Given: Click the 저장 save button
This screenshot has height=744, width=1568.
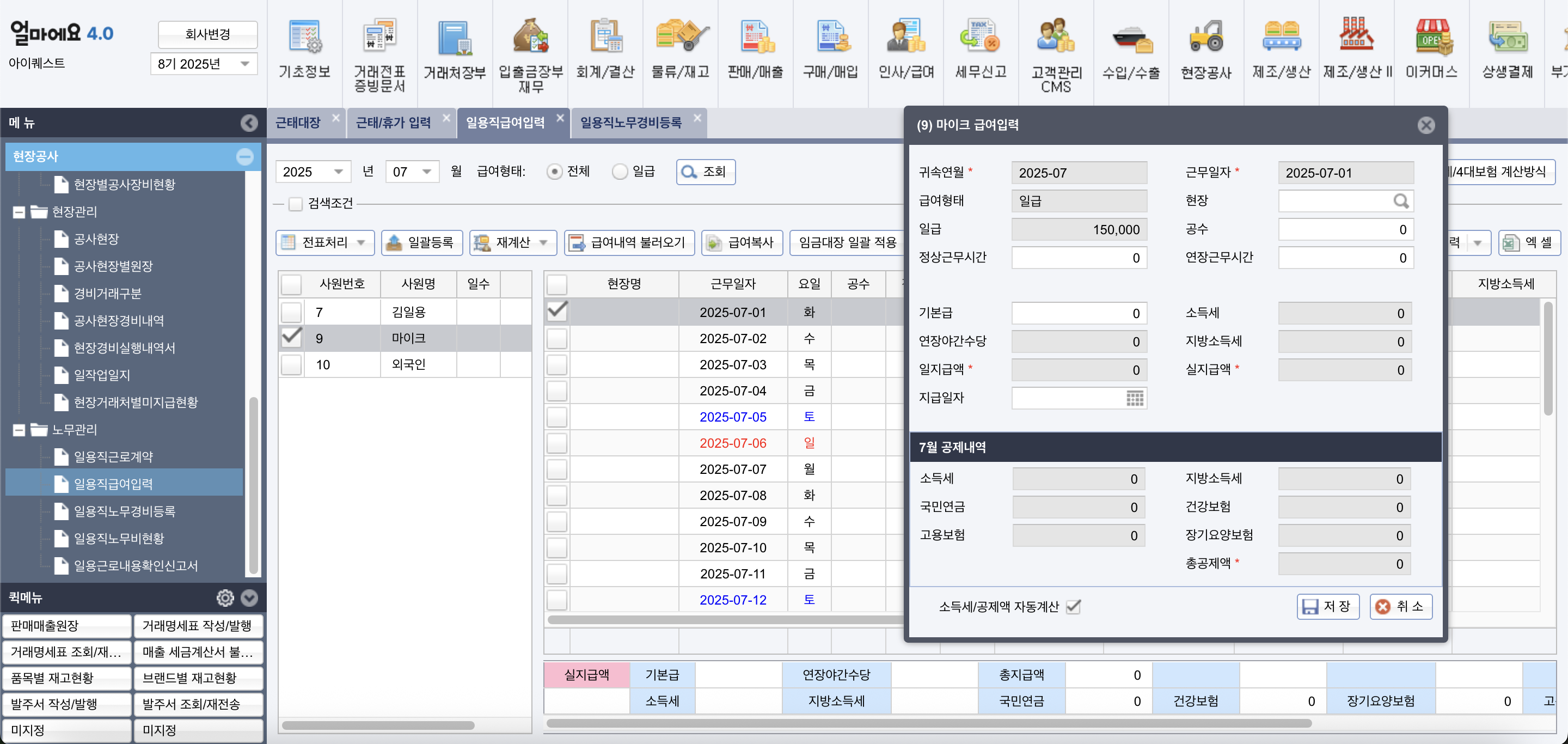Looking at the screenshot, I should (x=1327, y=606).
